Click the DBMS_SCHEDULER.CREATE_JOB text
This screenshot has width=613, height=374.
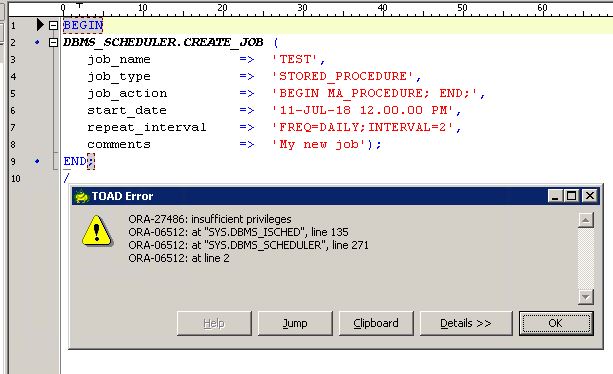163,42
